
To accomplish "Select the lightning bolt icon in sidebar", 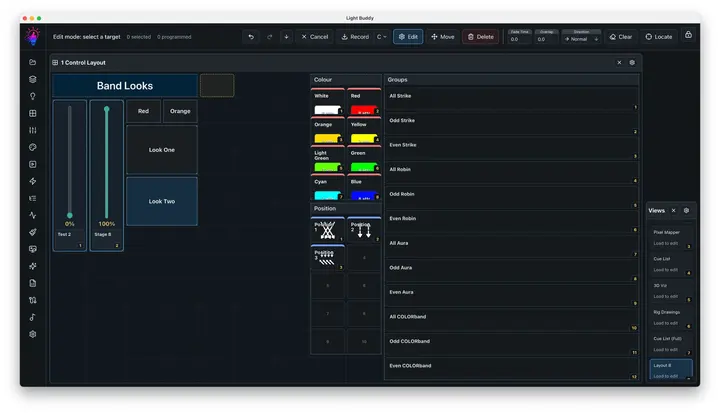I will (x=33, y=181).
